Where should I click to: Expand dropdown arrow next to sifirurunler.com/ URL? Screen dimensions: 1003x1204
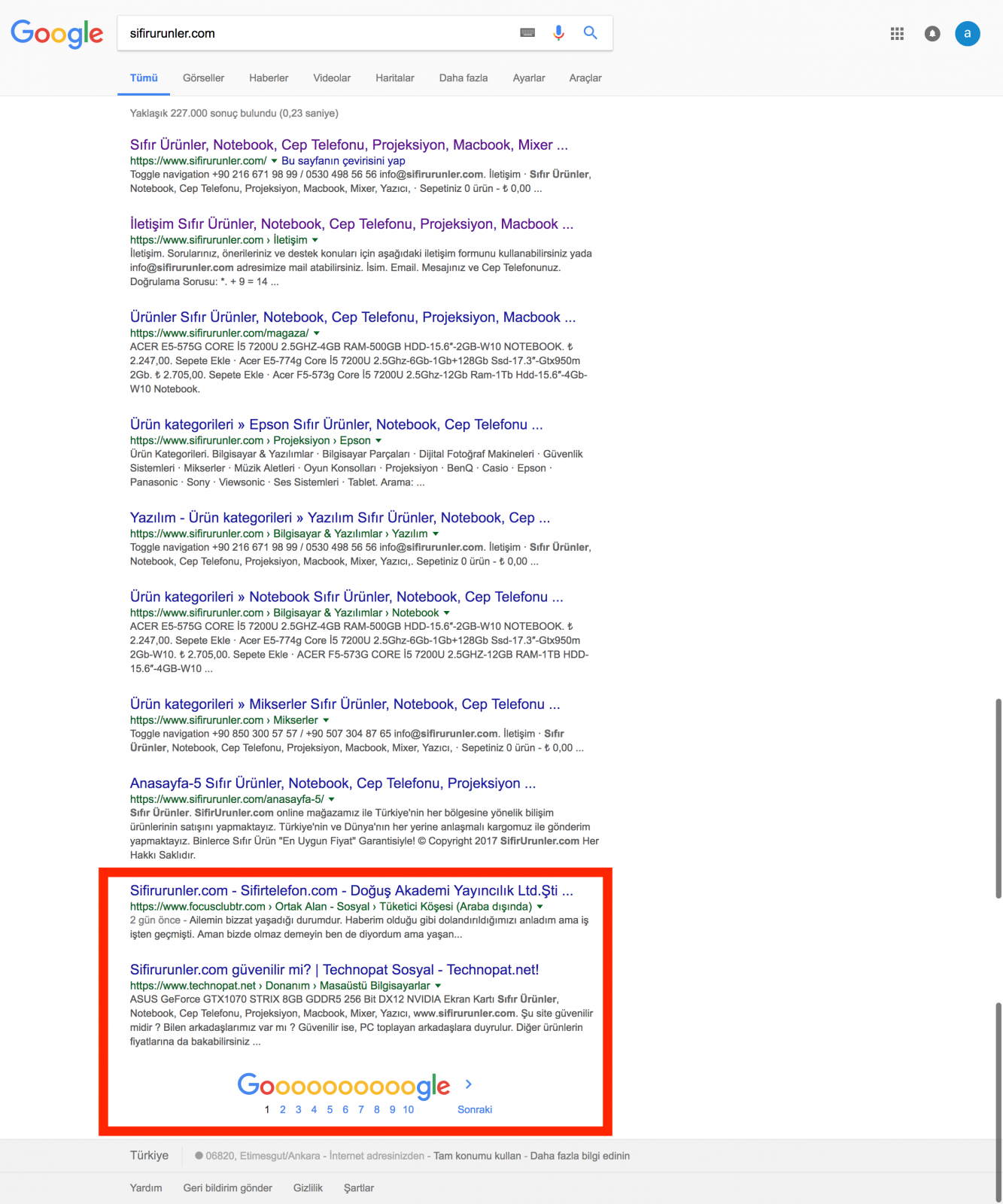[x=274, y=161]
